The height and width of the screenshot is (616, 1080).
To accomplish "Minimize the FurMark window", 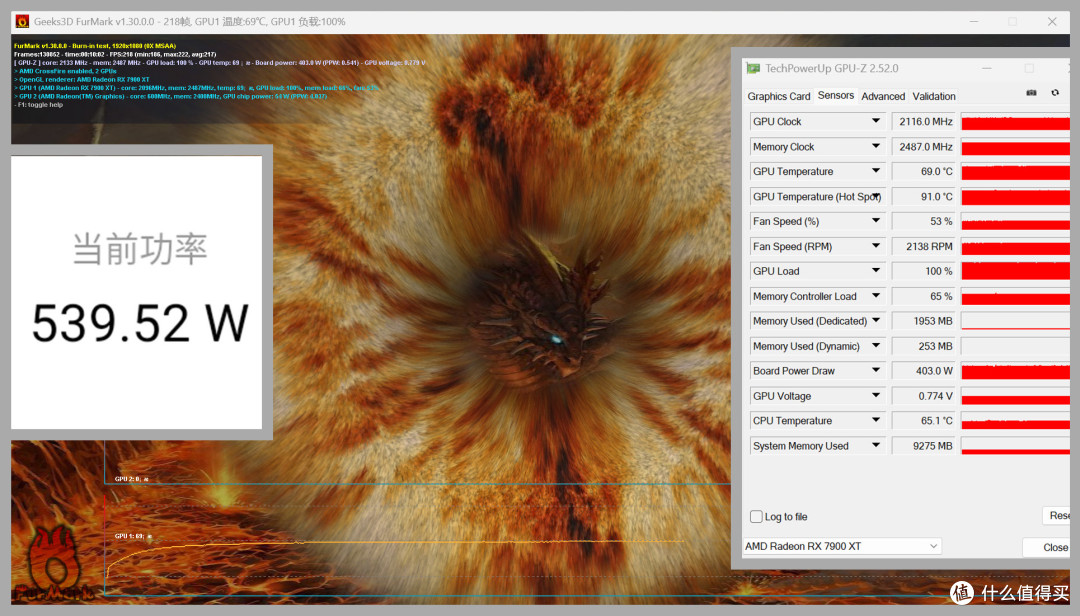I will (x=974, y=21).
